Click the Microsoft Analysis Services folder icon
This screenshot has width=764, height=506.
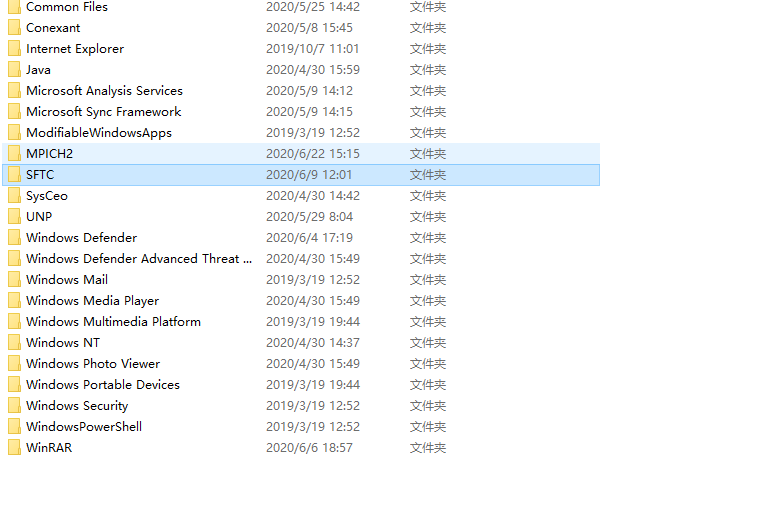pyautogui.click(x=15, y=91)
